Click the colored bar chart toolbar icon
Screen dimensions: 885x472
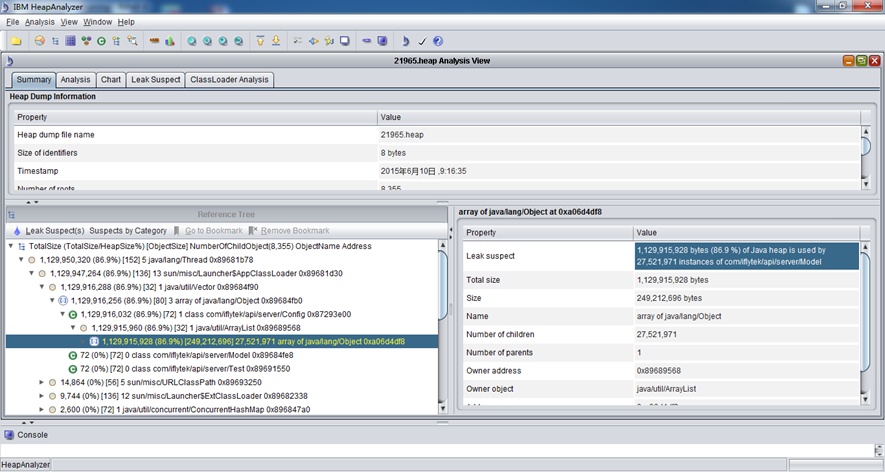click(x=169, y=41)
